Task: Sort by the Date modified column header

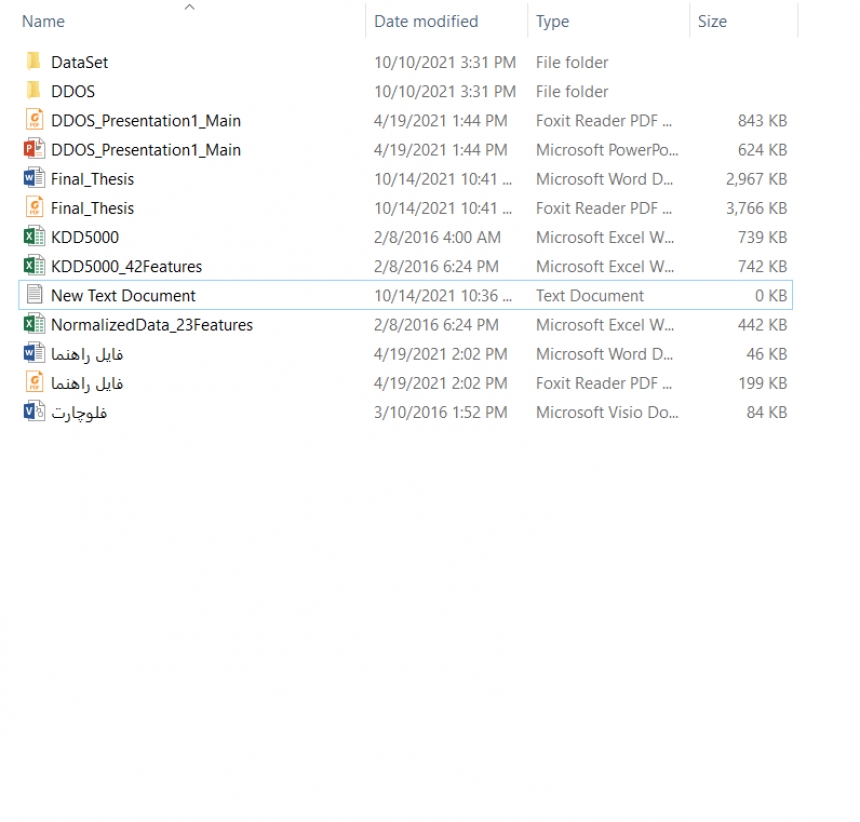Action: 426,21
